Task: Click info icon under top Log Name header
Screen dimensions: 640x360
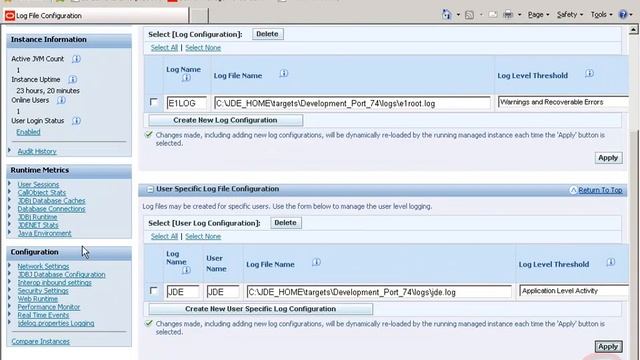Action: pos(186,77)
